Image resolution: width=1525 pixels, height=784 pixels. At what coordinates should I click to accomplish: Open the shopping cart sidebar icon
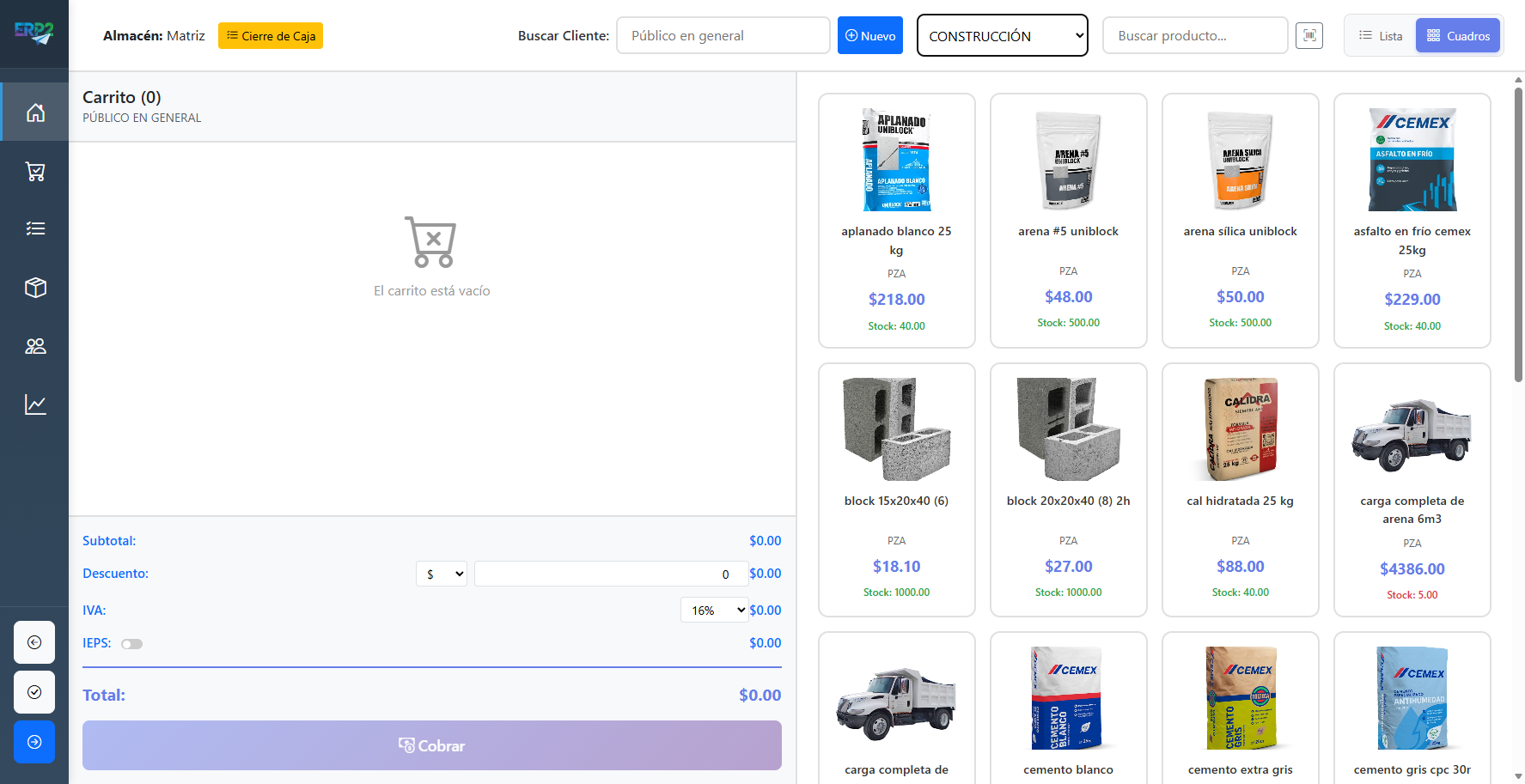tap(35, 172)
